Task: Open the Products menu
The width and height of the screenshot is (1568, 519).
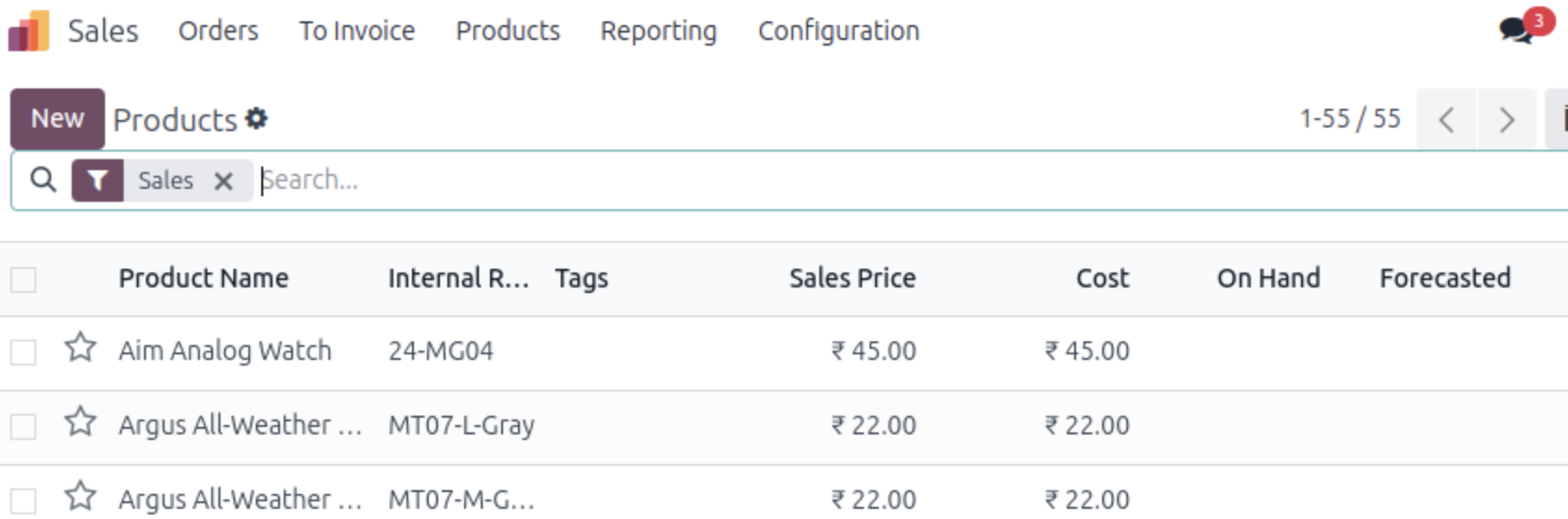Action: (508, 31)
